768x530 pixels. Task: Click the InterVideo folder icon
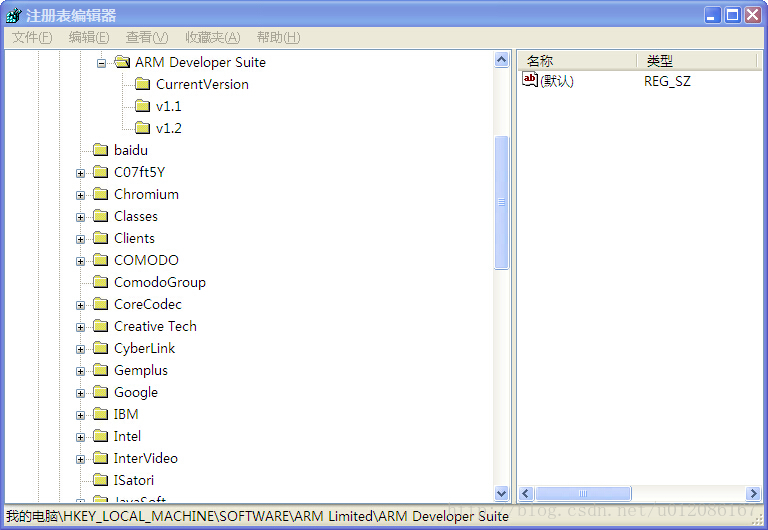pyautogui.click(x=100, y=458)
